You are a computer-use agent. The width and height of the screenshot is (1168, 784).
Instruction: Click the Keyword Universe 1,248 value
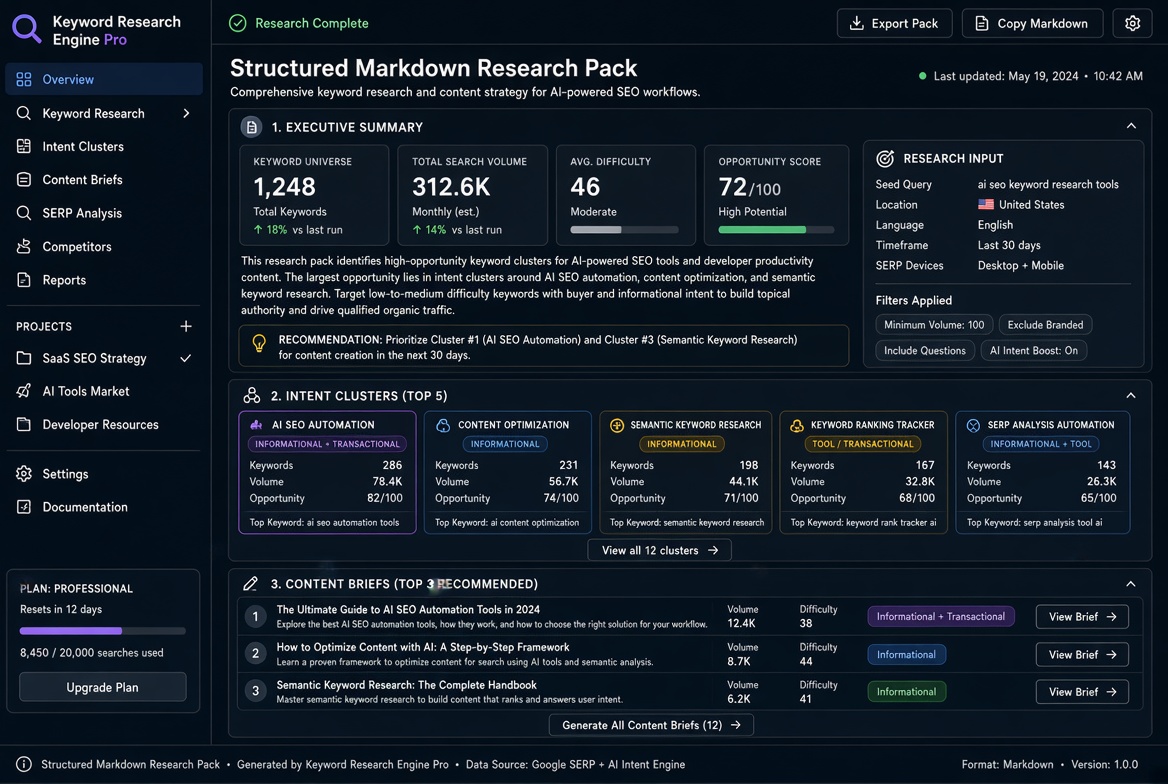tap(285, 186)
